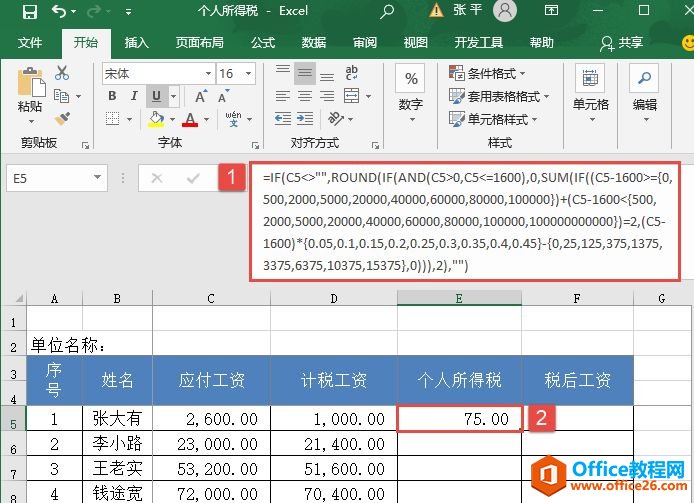Switch to the 视图 tab
Image resolution: width=694 pixels, height=503 pixels.
click(416, 43)
